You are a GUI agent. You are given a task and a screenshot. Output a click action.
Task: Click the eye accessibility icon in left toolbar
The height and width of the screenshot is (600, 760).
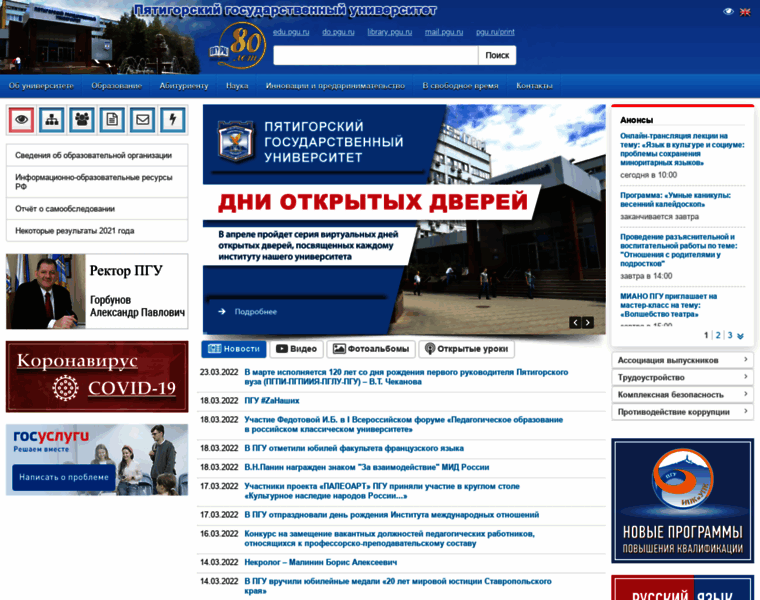point(21,120)
